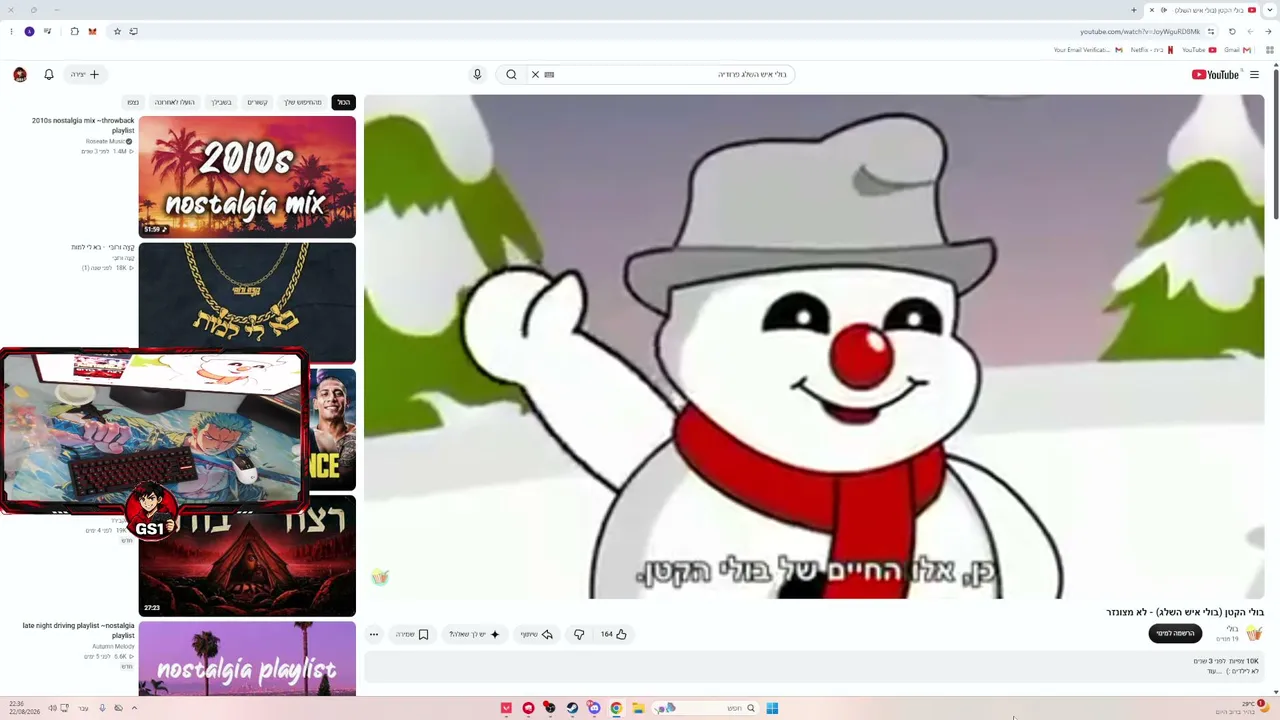Go forward in browser history
This screenshot has height=720, width=1280.
tap(1250, 31)
